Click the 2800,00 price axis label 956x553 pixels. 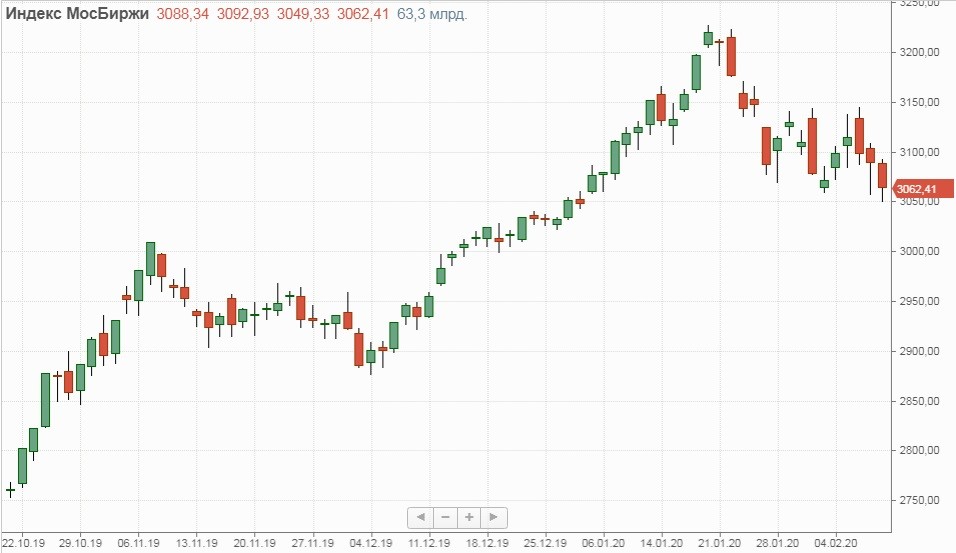click(x=919, y=451)
